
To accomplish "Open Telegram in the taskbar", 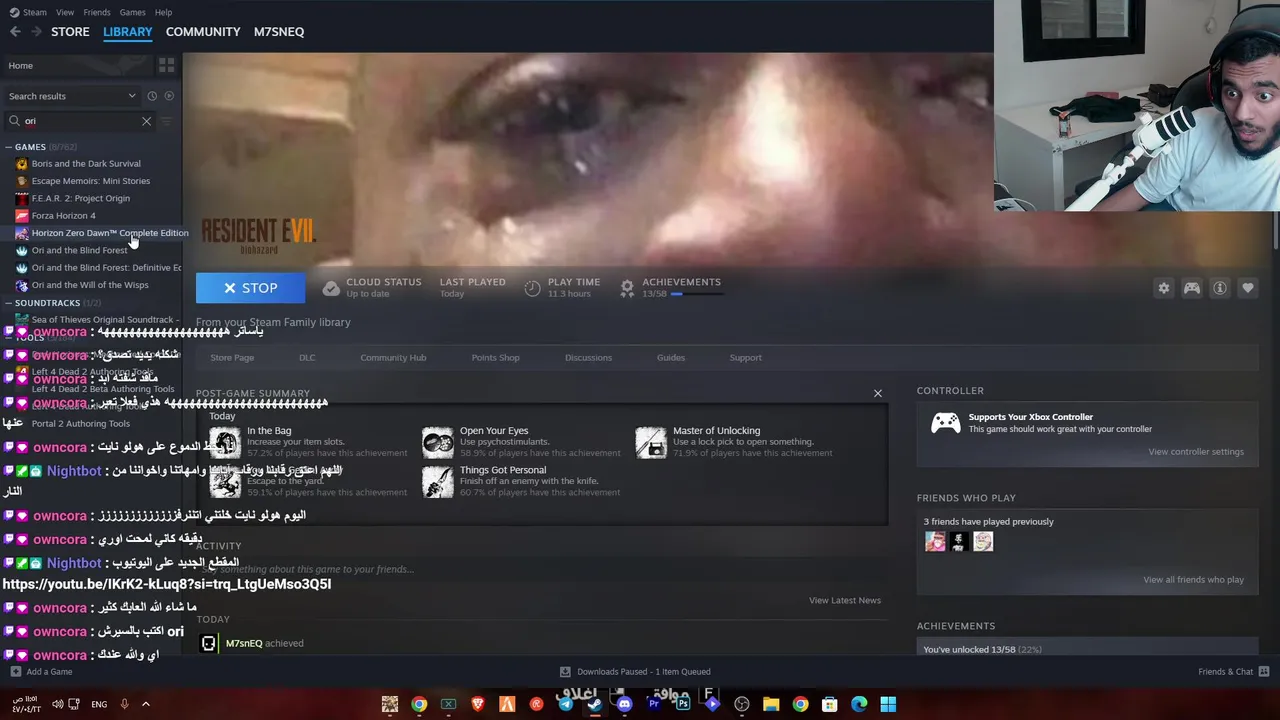I will [566, 704].
